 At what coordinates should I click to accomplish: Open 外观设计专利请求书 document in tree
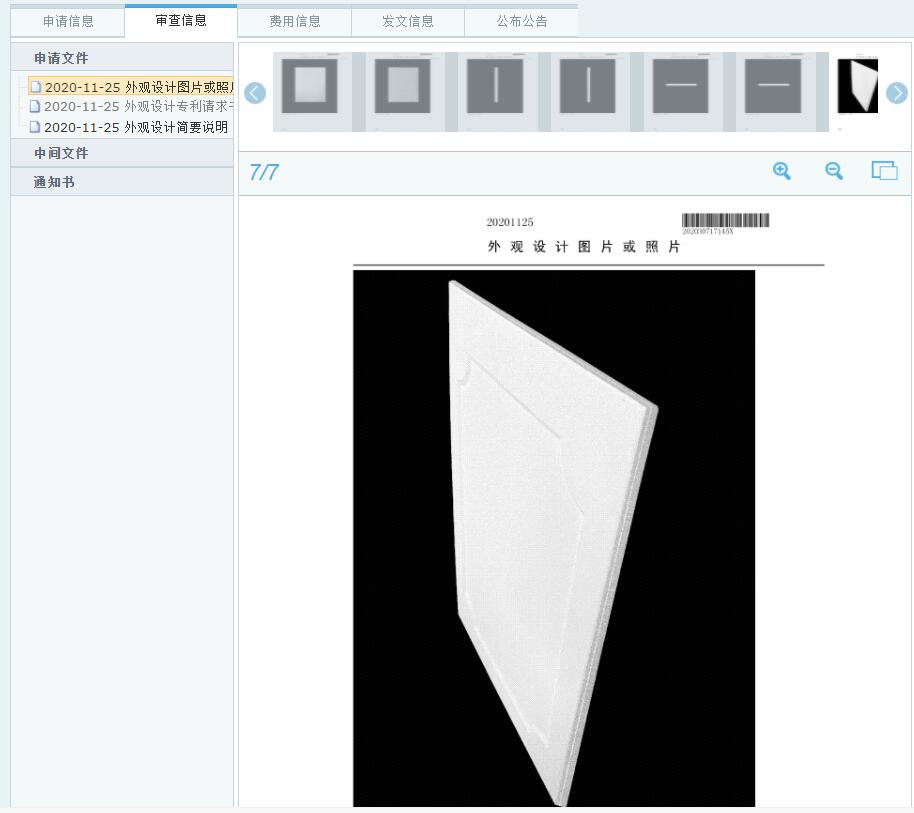(x=137, y=106)
